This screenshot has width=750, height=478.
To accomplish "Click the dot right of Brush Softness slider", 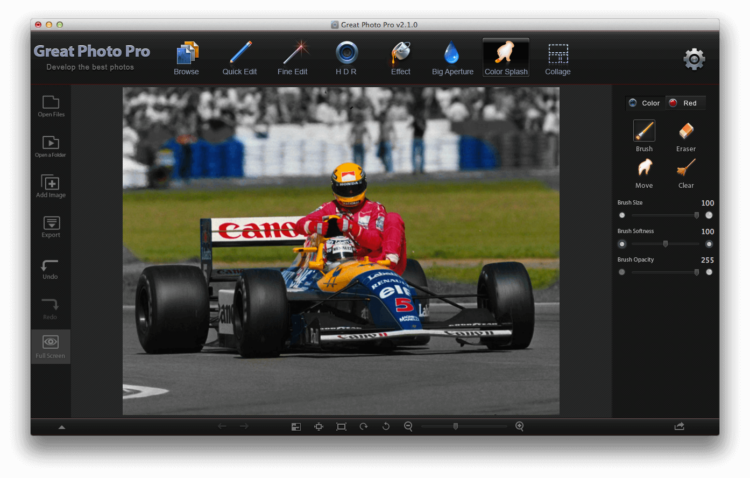I will click(709, 244).
